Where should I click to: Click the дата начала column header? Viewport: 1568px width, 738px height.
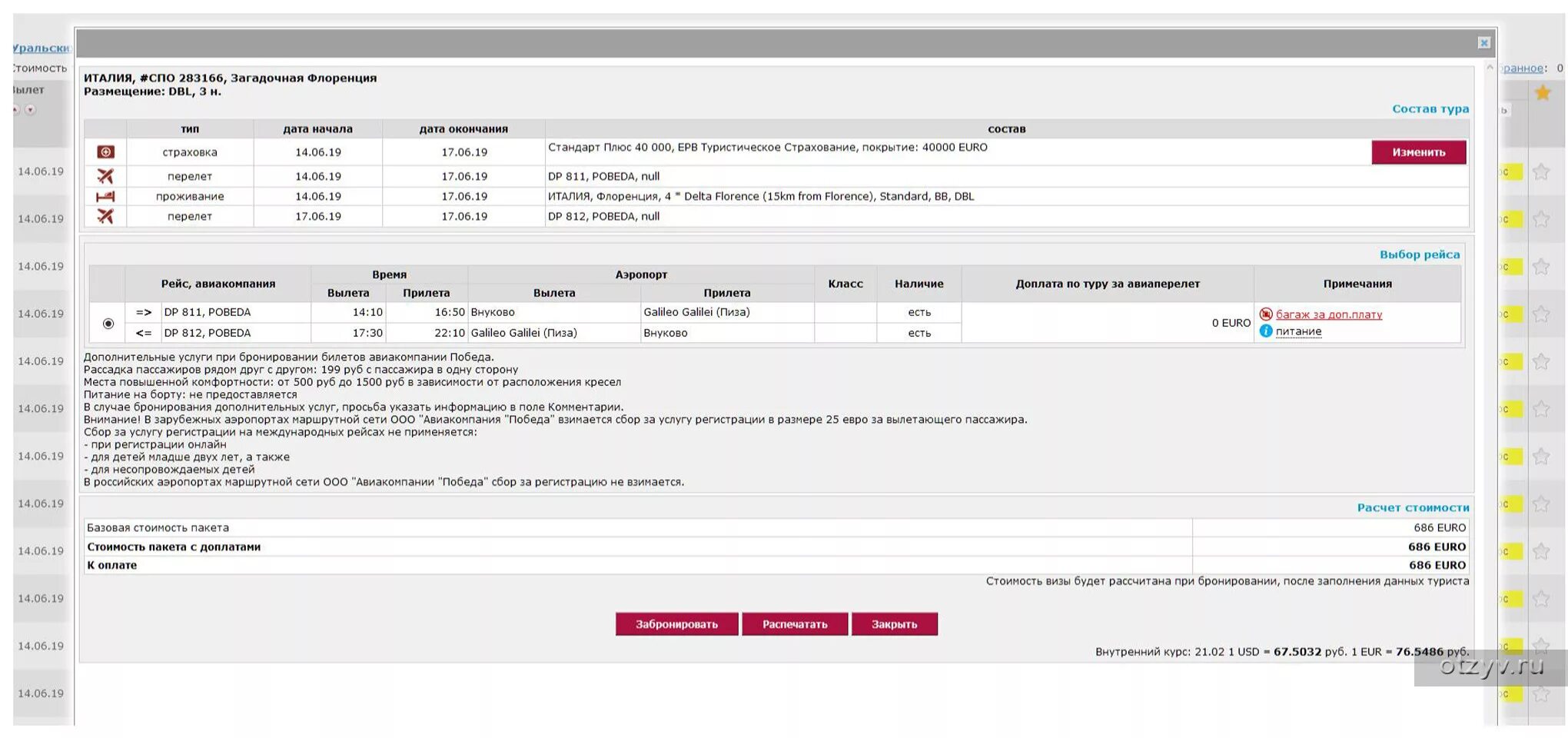tap(318, 128)
